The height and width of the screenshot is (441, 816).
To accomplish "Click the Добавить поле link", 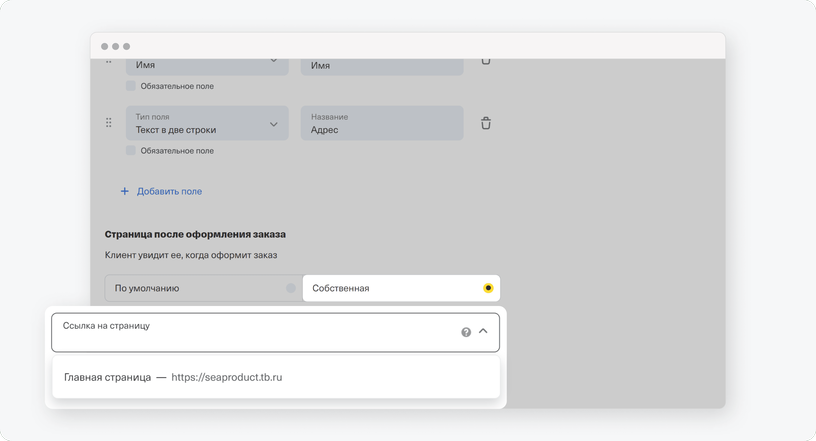I will [x=169, y=191].
